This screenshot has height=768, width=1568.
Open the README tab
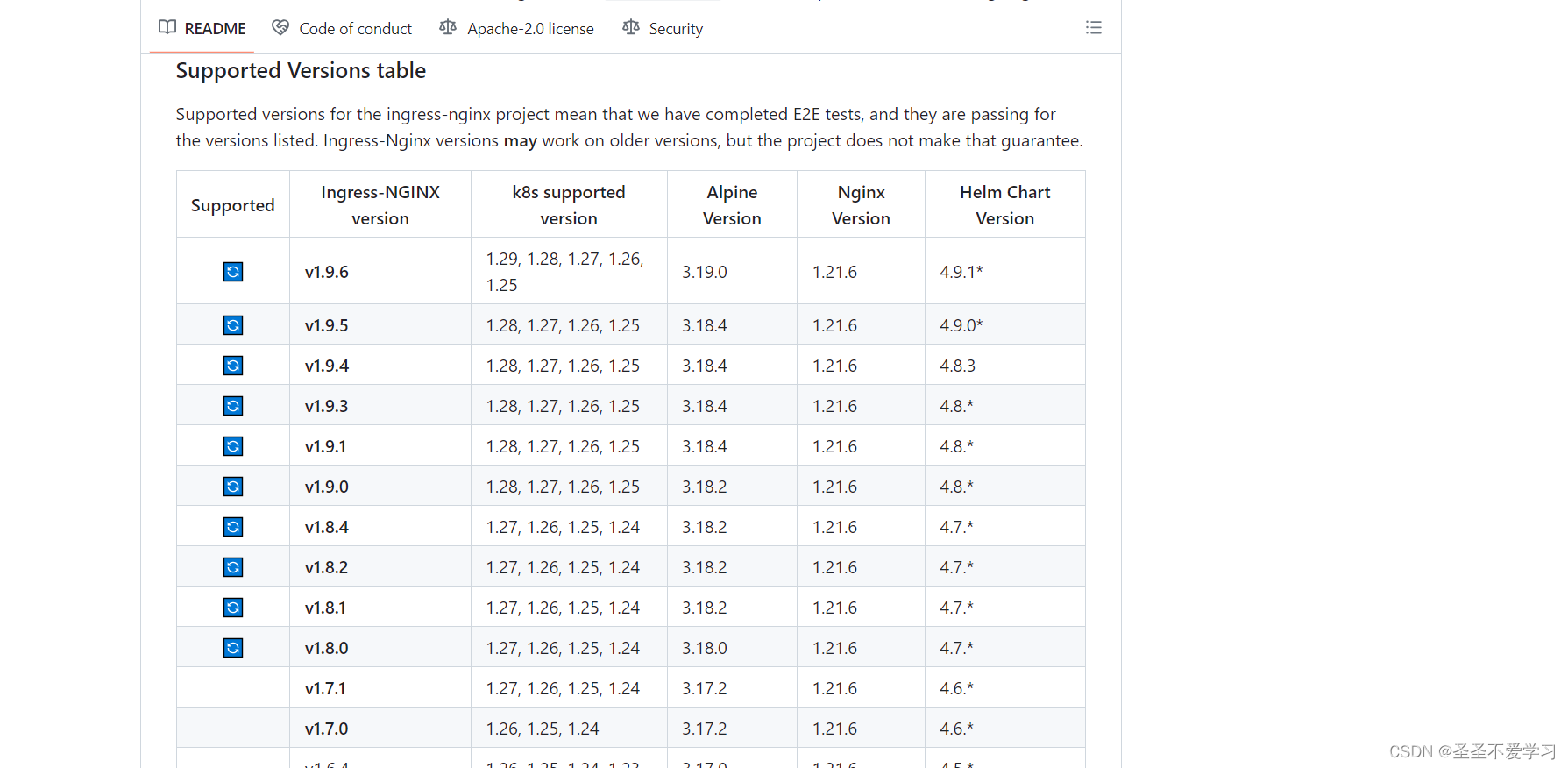[x=202, y=28]
